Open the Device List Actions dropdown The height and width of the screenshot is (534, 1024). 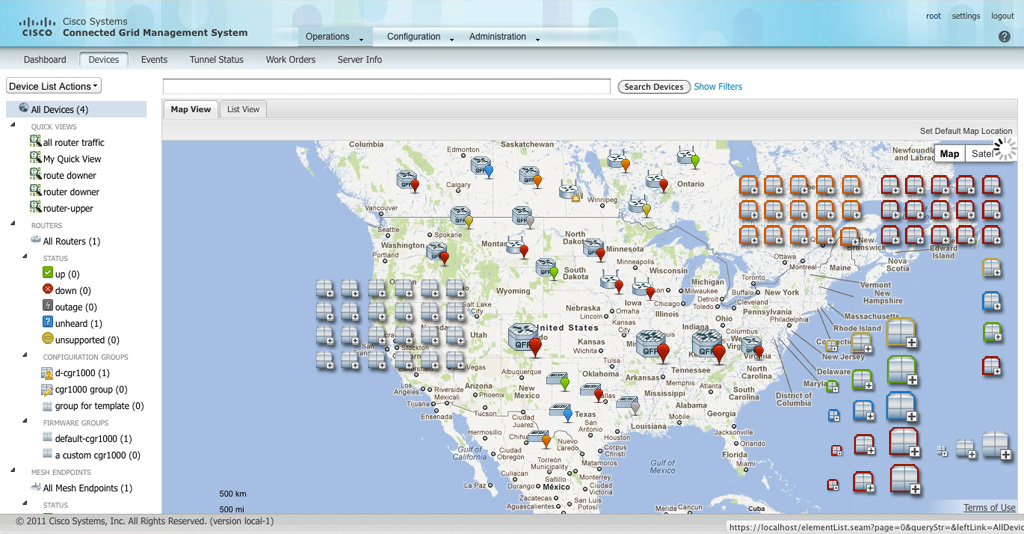click(x=54, y=87)
